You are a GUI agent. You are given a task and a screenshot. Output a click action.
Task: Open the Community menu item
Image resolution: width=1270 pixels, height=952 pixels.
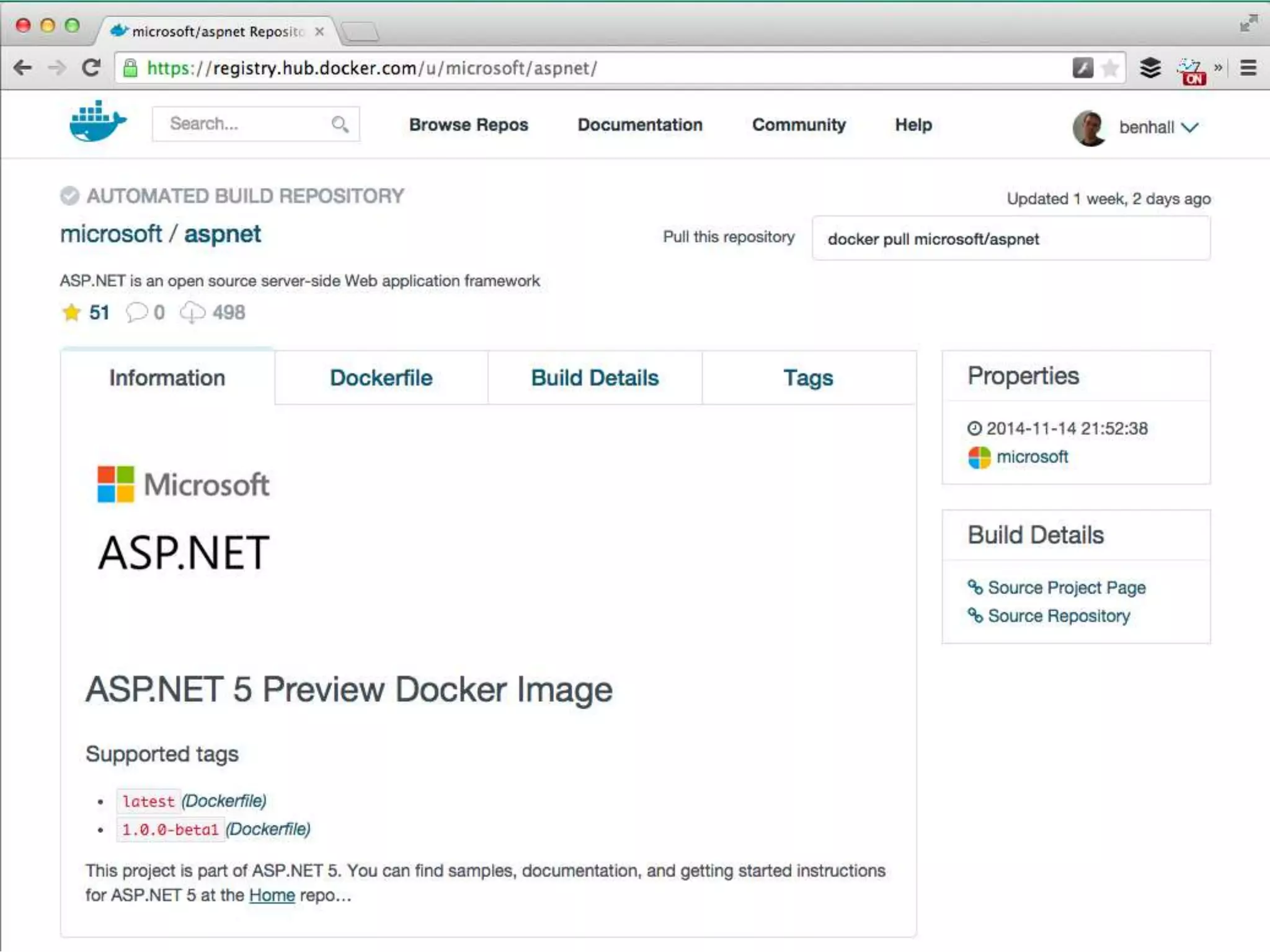point(799,125)
